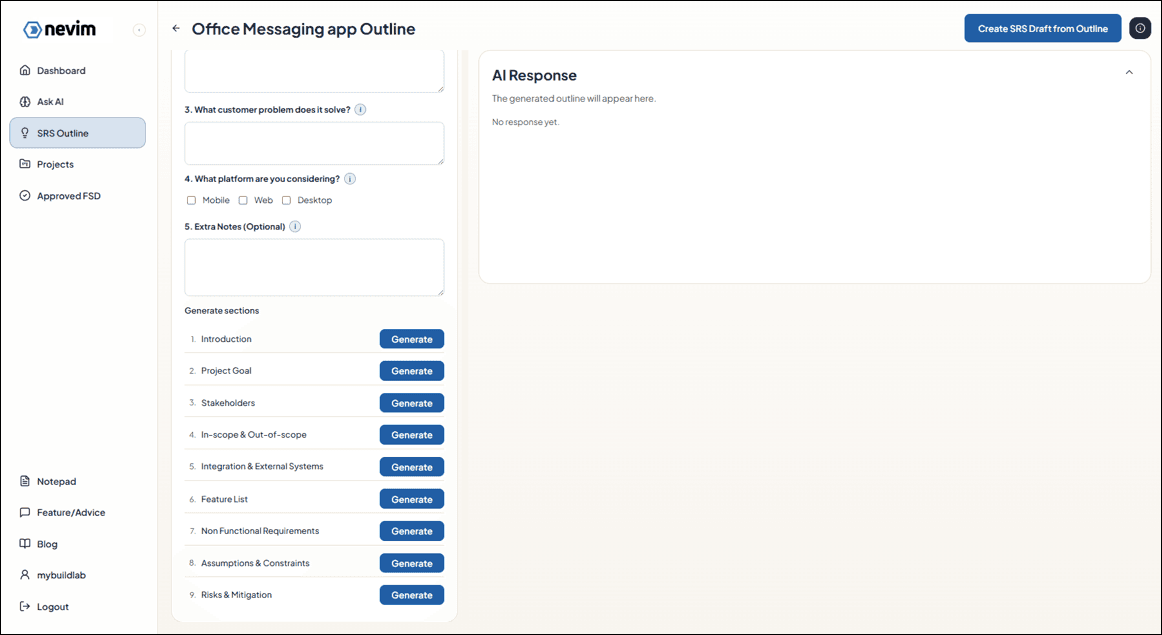The height and width of the screenshot is (635, 1162).
Task: Collapse the sidebar using the toggle icon
Action: (x=139, y=30)
